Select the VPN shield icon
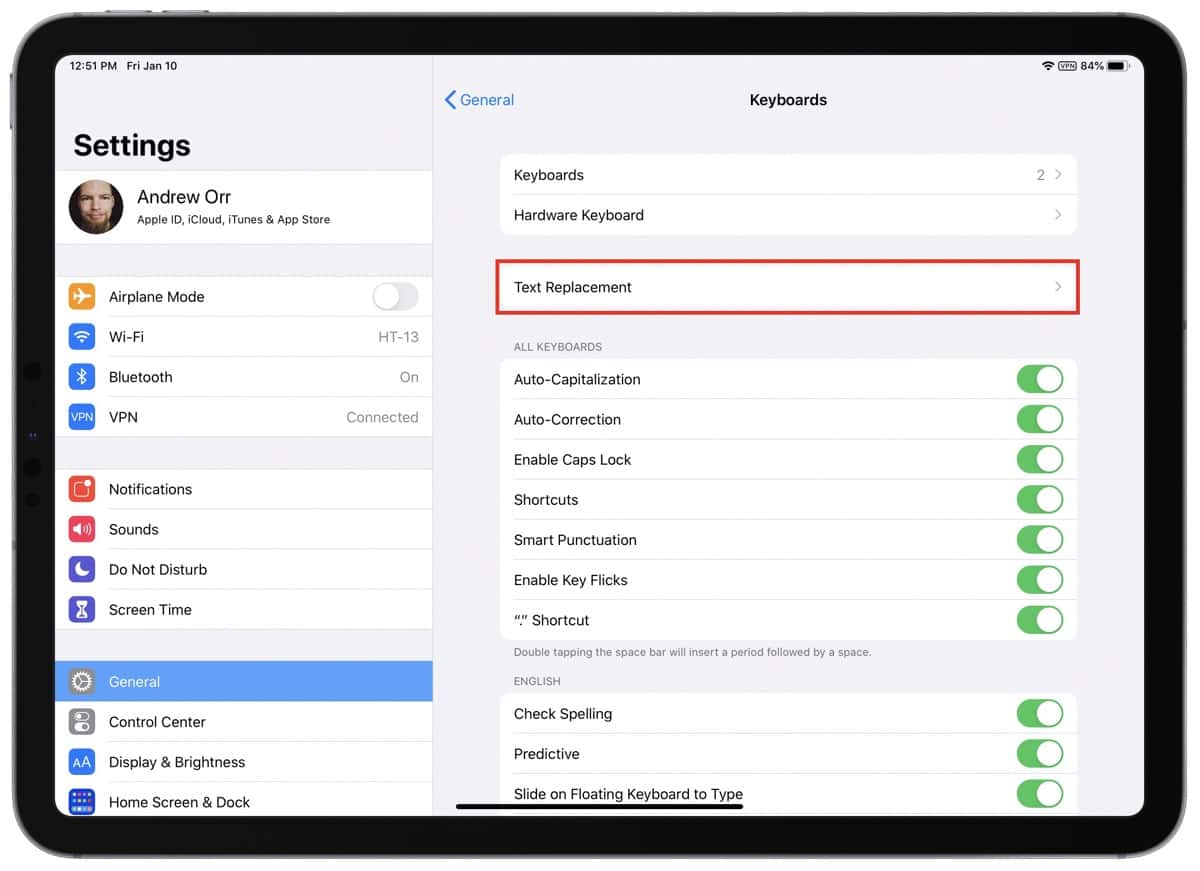The width and height of the screenshot is (1200, 871). pyautogui.click(x=81, y=417)
